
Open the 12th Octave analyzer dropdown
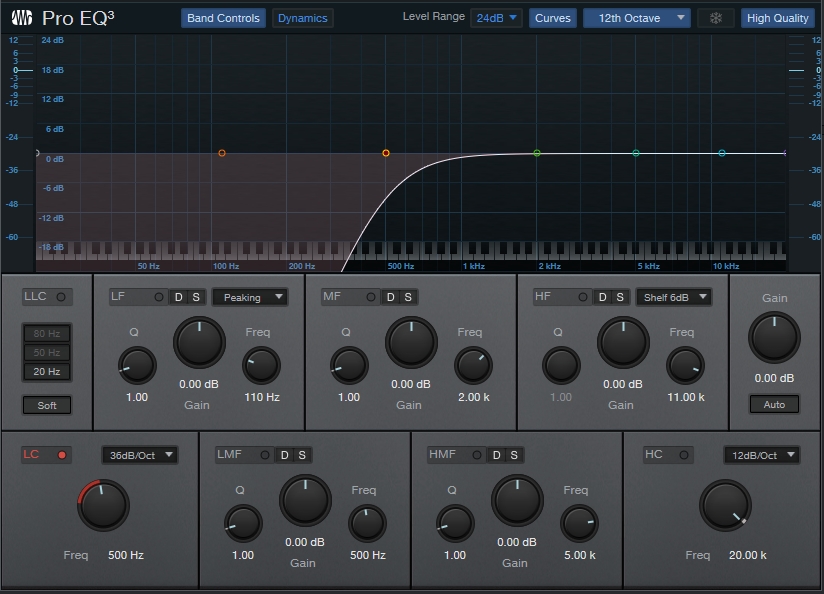636,18
